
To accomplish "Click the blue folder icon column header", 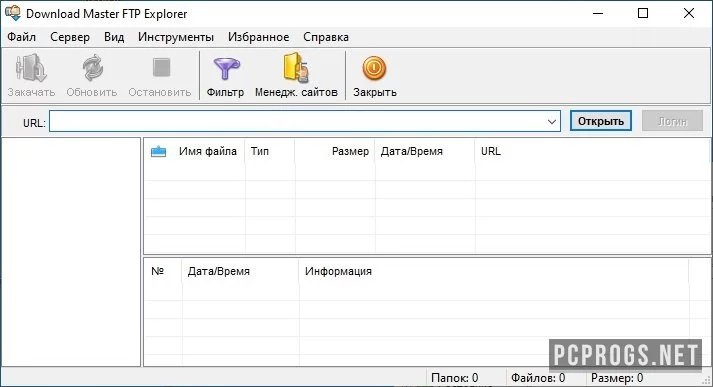I will tap(158, 151).
